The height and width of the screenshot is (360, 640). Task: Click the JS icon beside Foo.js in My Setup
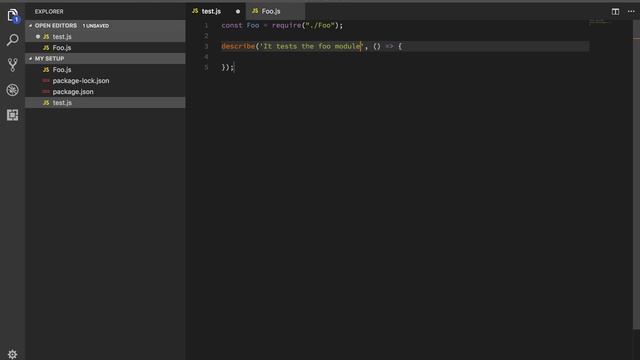click(46, 69)
